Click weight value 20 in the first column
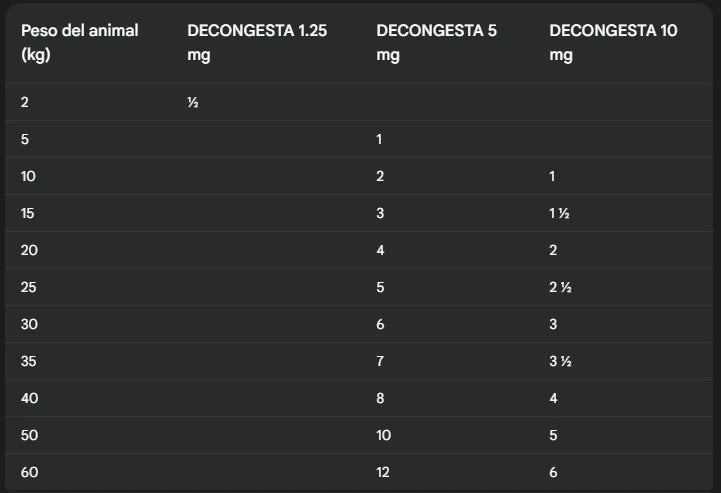Viewport: 721px width, 493px height. [29, 250]
